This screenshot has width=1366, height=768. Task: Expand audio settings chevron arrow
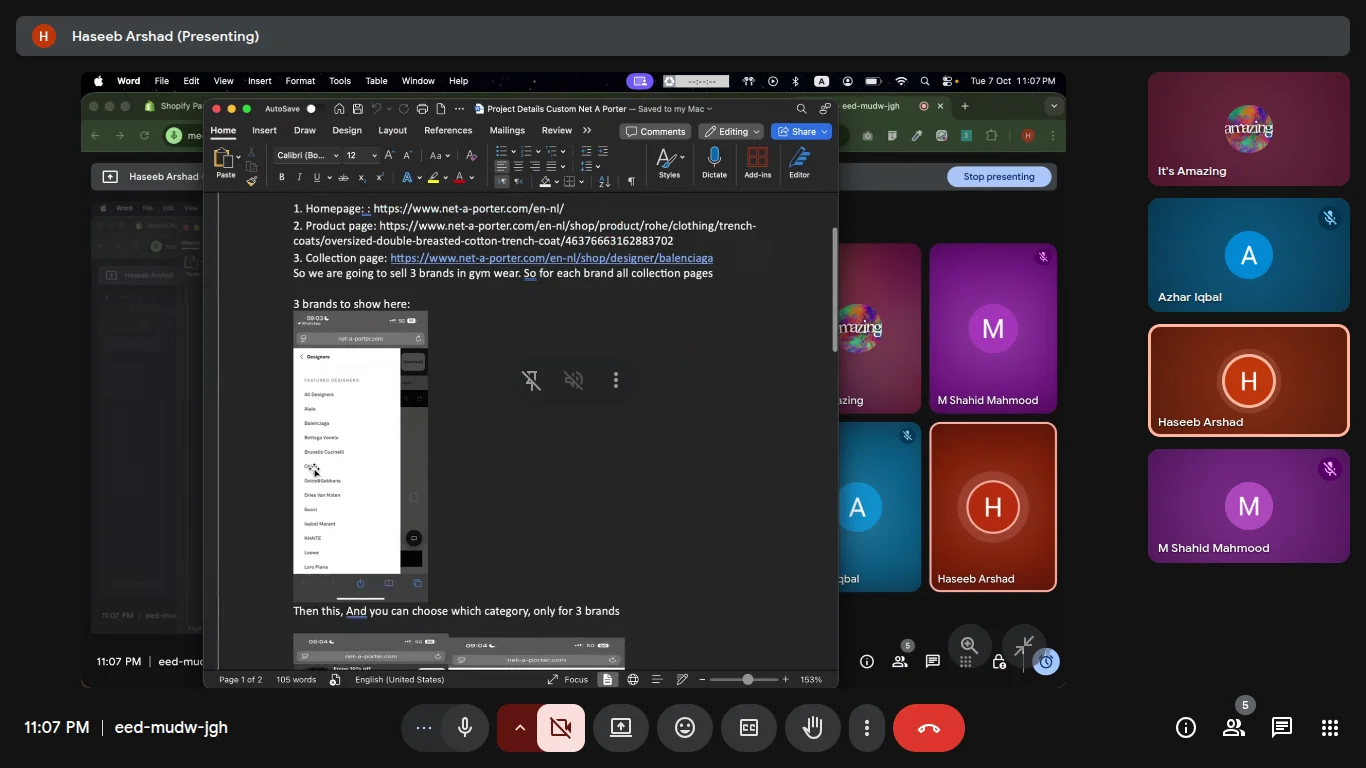519,728
